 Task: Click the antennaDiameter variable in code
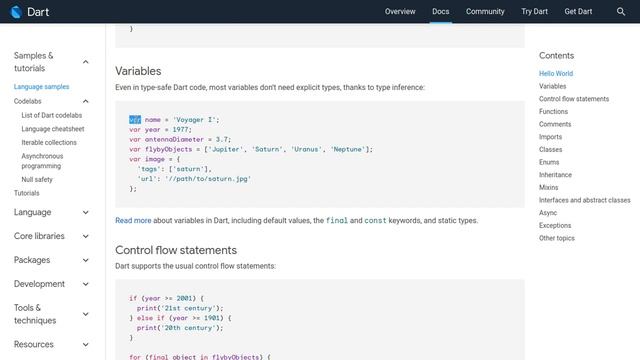click(174, 140)
